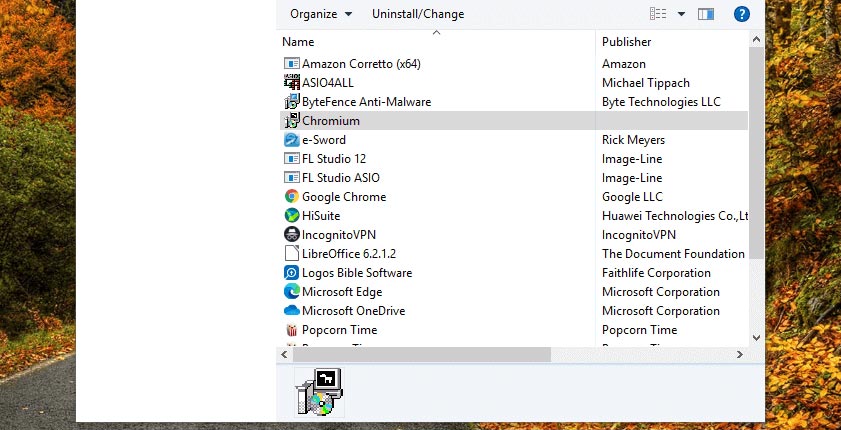Click the Popcorn Time publisher cell

point(639,330)
